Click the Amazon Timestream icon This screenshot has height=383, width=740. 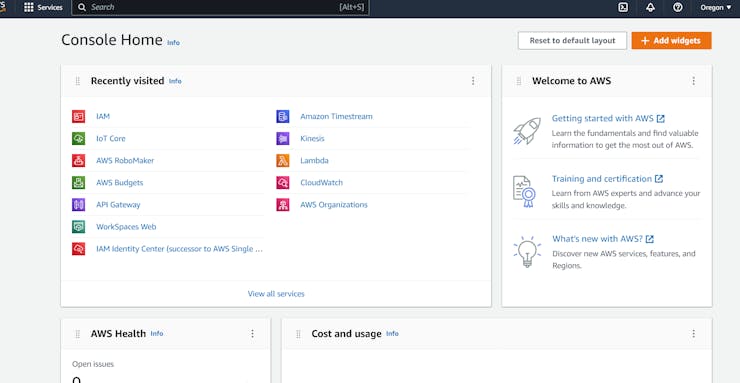[283, 117]
